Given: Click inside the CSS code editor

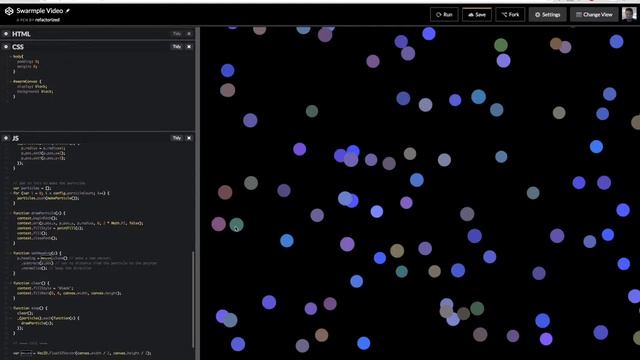Looking at the screenshot, I should (98, 91).
